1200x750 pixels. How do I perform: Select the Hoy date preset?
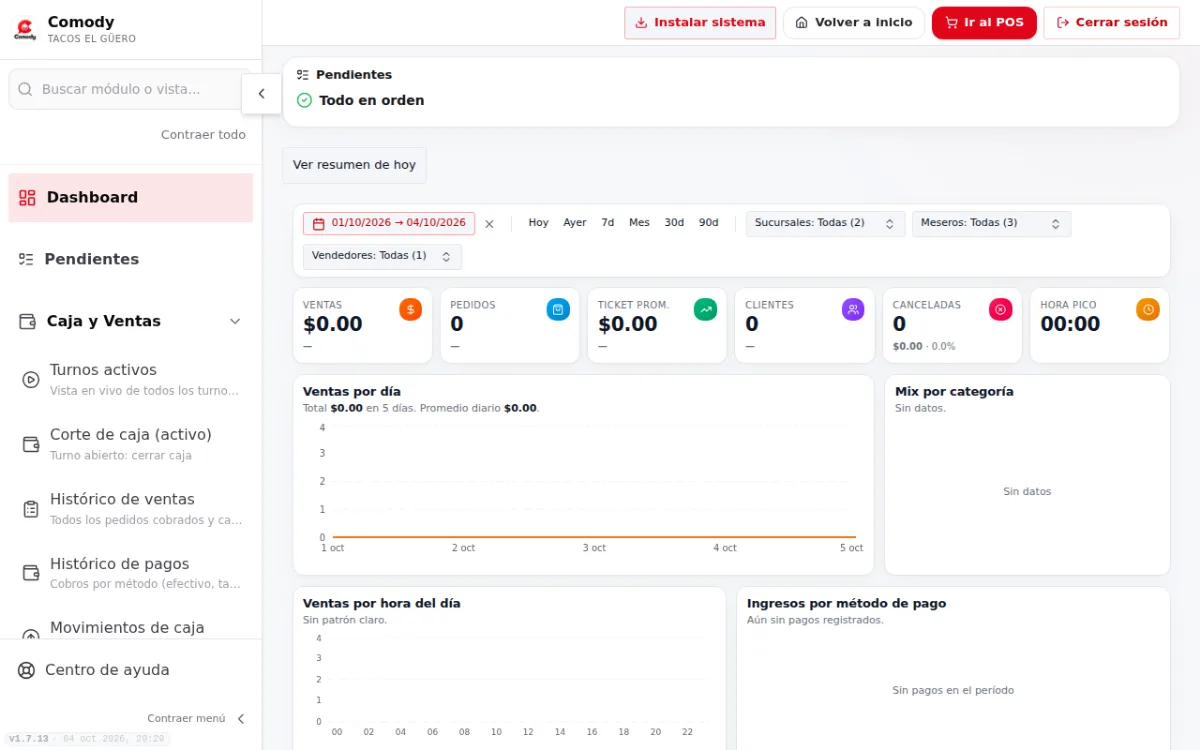(x=538, y=223)
